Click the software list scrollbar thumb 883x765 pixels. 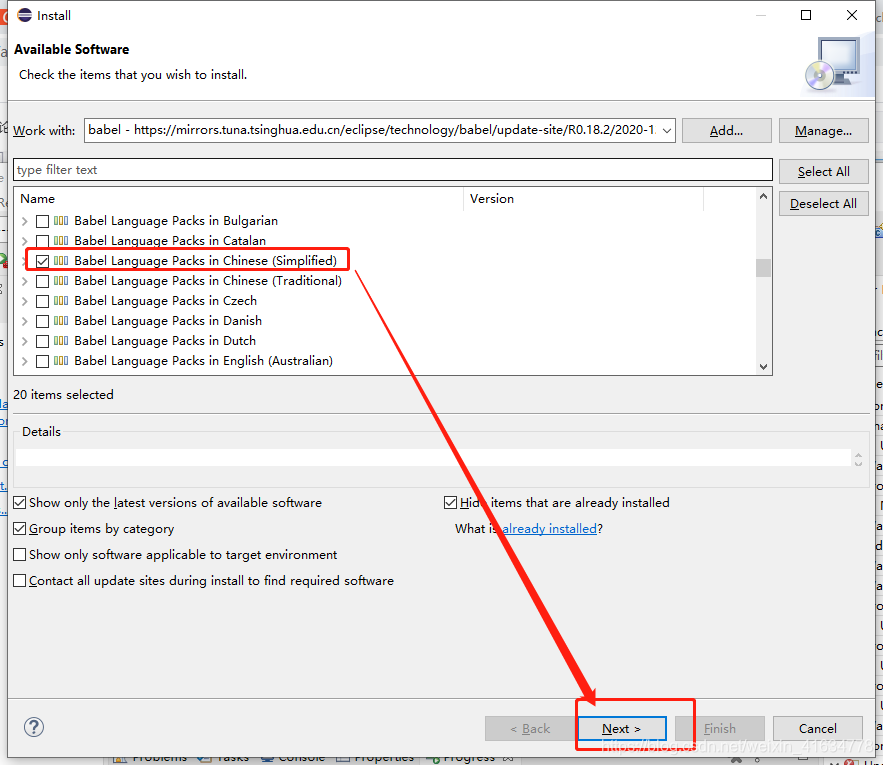(763, 268)
